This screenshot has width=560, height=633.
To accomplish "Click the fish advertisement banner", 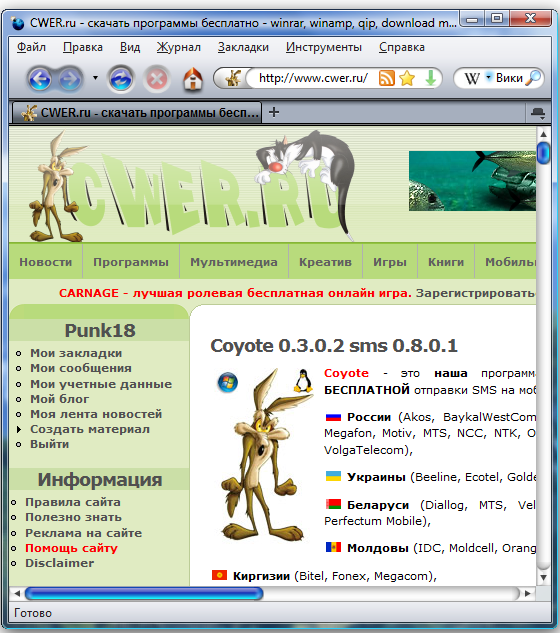I will (472, 181).
